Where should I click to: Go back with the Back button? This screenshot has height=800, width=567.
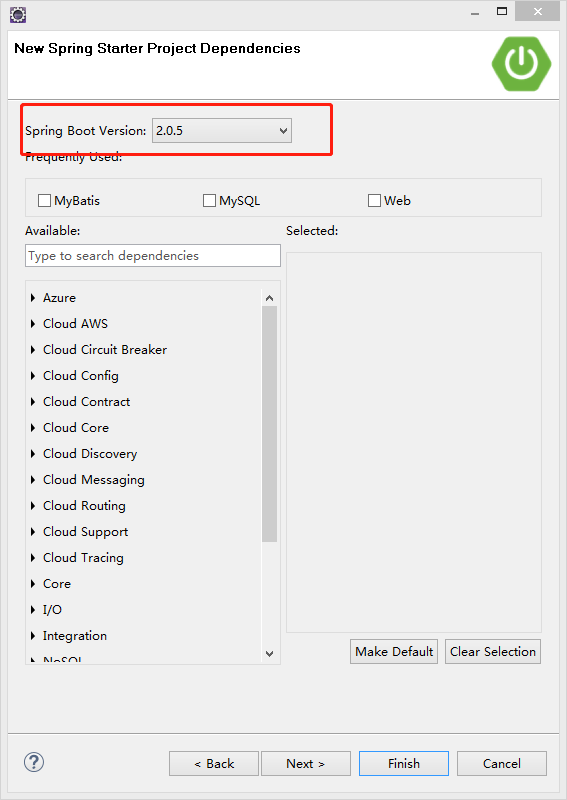pos(214,764)
